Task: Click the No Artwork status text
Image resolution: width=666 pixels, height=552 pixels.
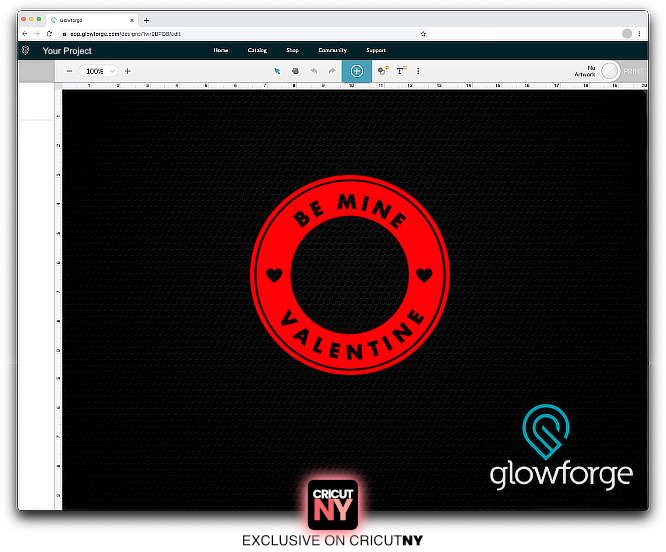Action: [x=585, y=71]
